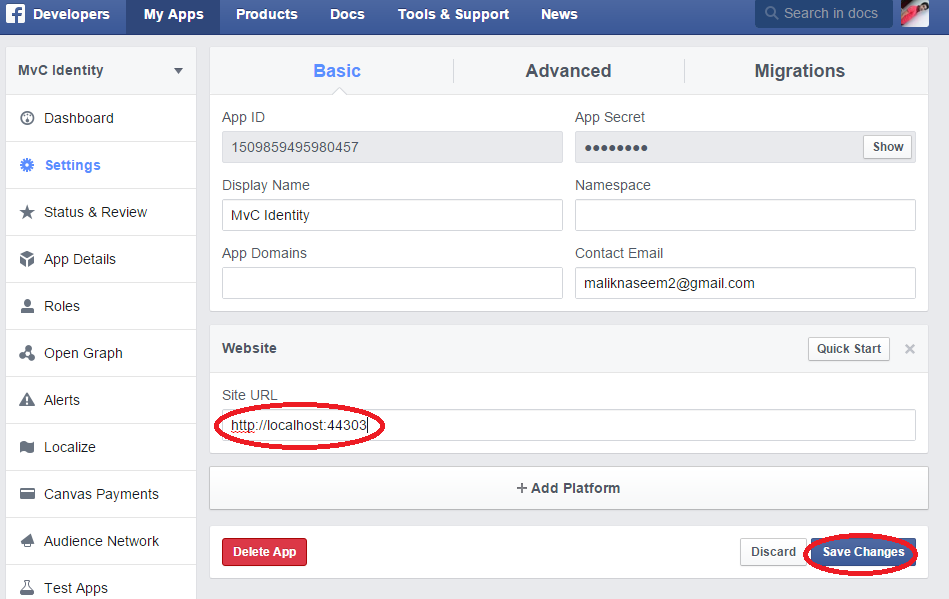Click the Contact Email field
Screen dimensions: 949x599
click(745, 283)
